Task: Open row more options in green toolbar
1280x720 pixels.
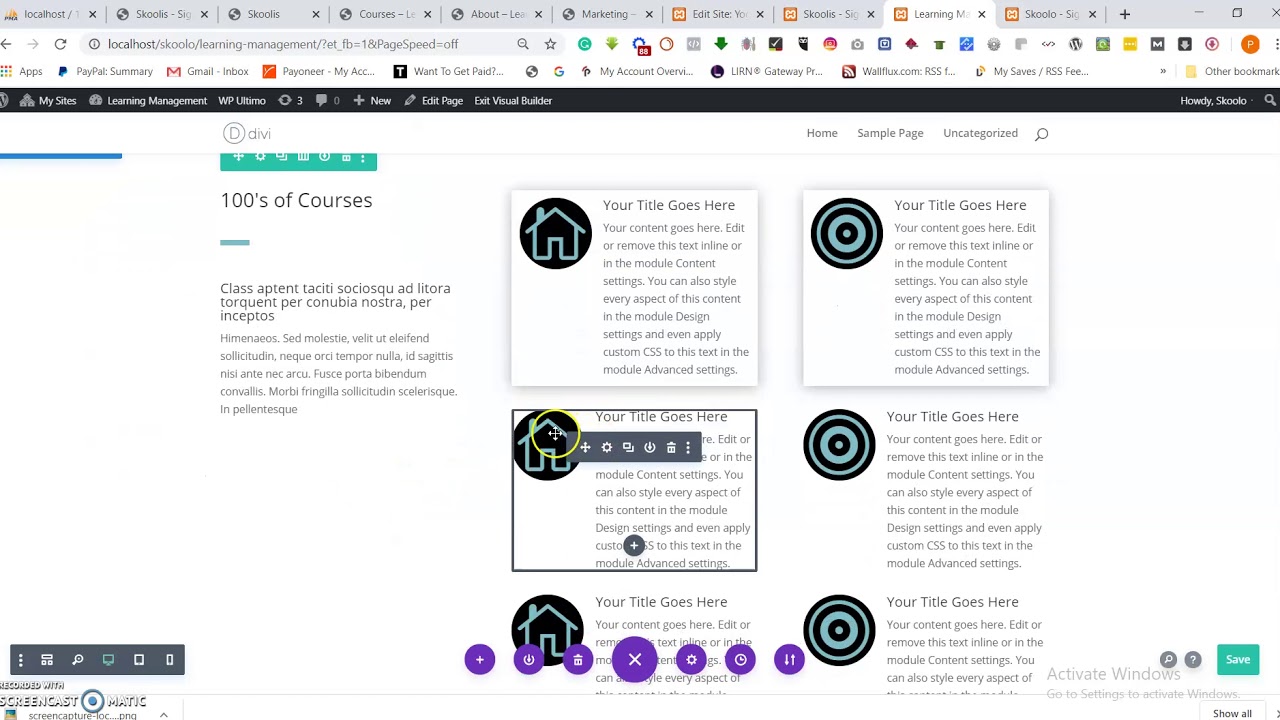Action: point(363,157)
